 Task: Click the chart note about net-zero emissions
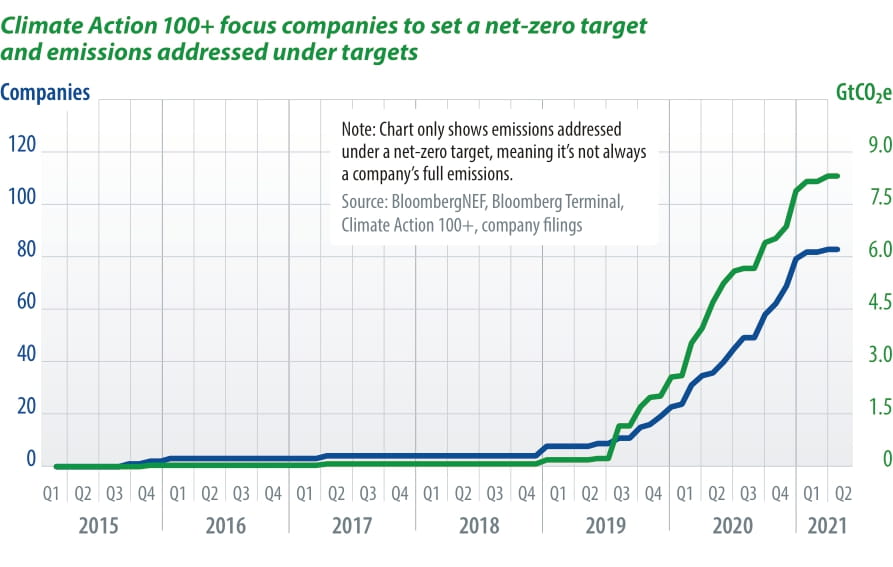click(x=494, y=151)
